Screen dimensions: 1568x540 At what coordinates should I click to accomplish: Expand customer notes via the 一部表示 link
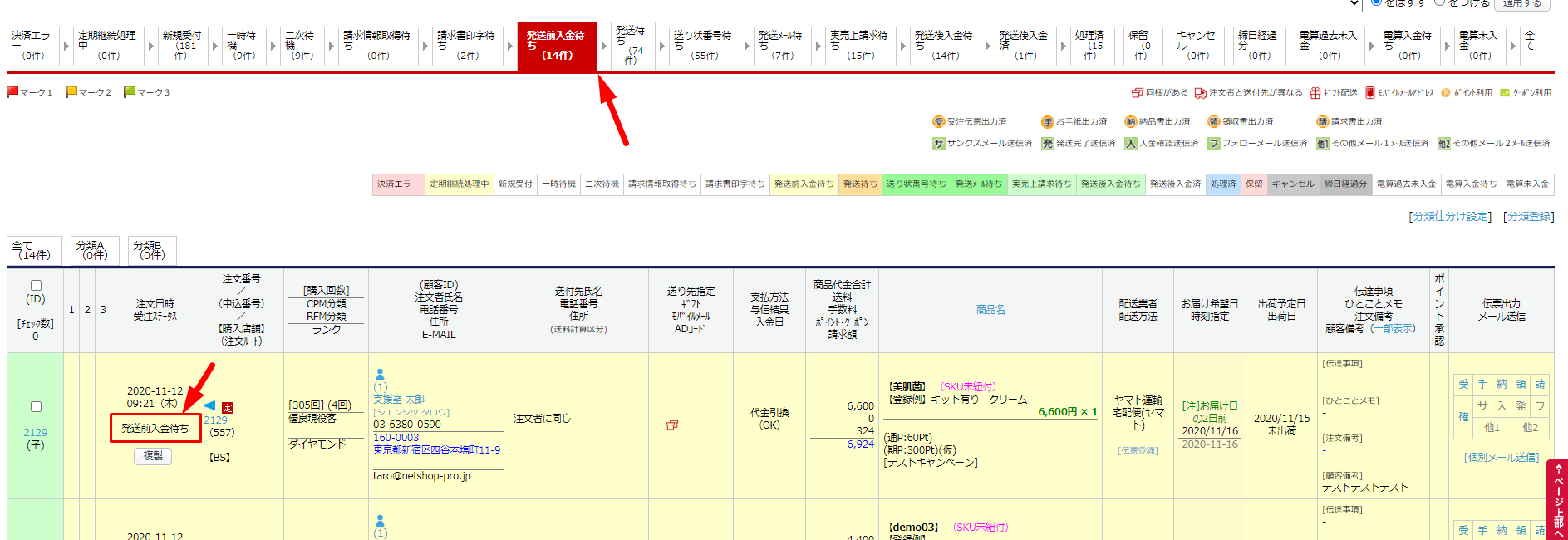[1393, 329]
